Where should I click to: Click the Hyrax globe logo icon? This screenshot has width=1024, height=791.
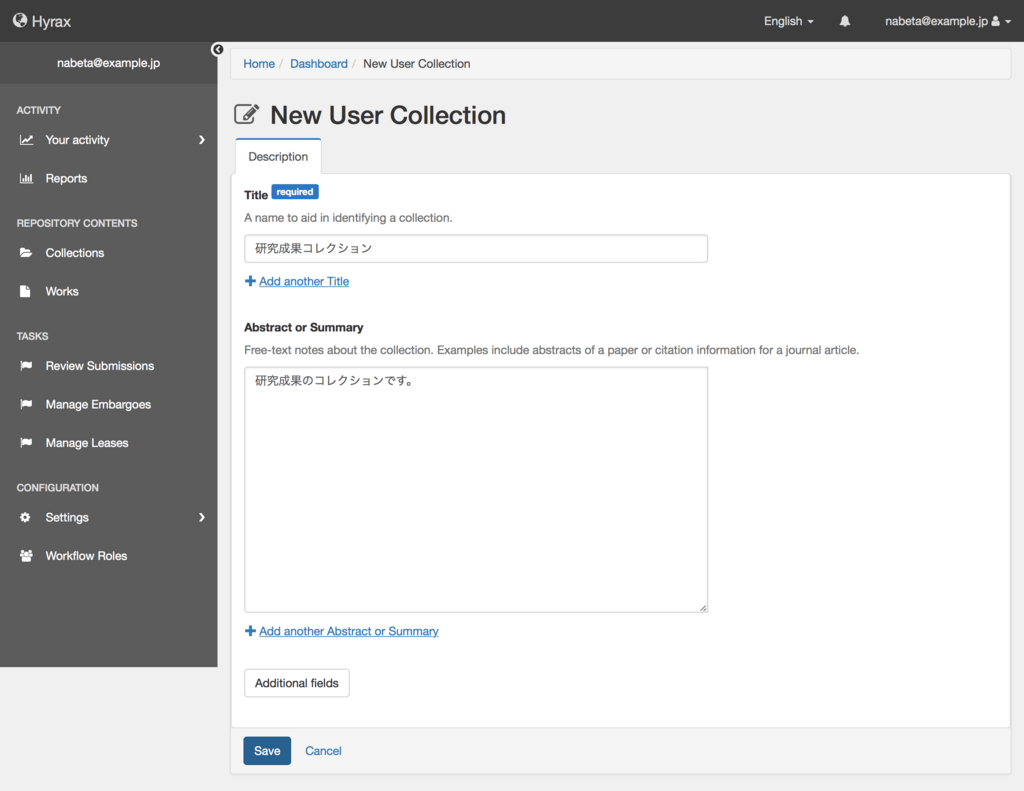(20, 21)
